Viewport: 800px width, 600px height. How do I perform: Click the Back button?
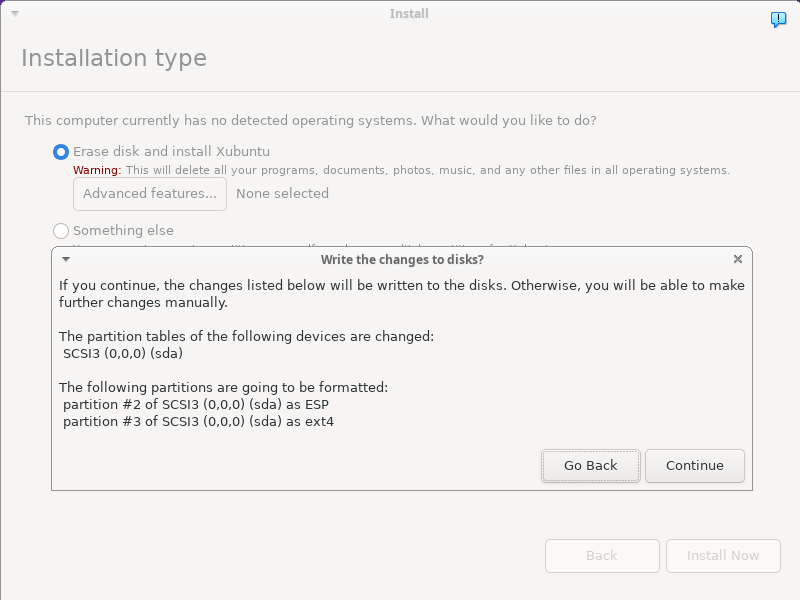coord(602,556)
